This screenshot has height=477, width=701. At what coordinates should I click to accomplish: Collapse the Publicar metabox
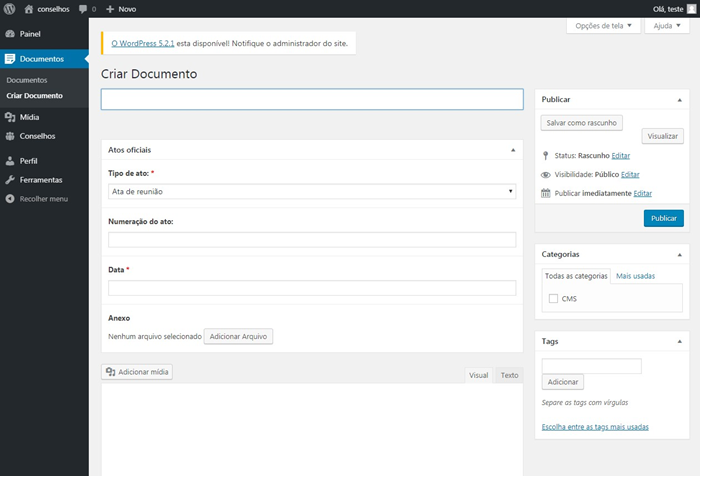click(680, 100)
